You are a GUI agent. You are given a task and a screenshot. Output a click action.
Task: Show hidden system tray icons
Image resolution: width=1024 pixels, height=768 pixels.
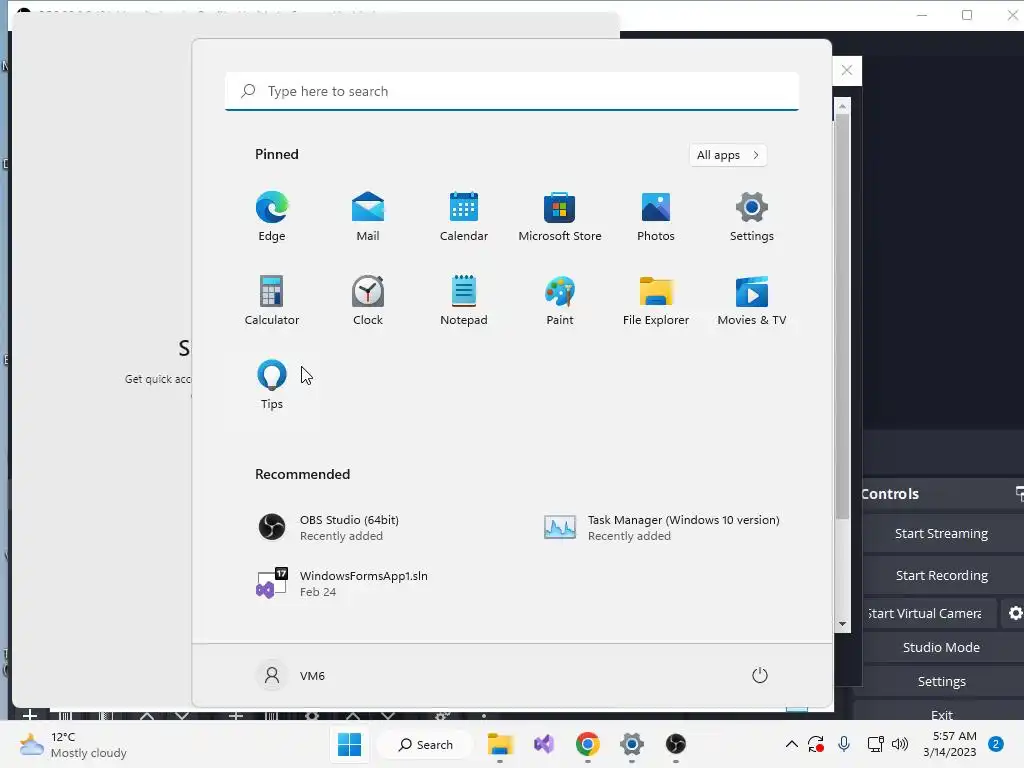792,744
